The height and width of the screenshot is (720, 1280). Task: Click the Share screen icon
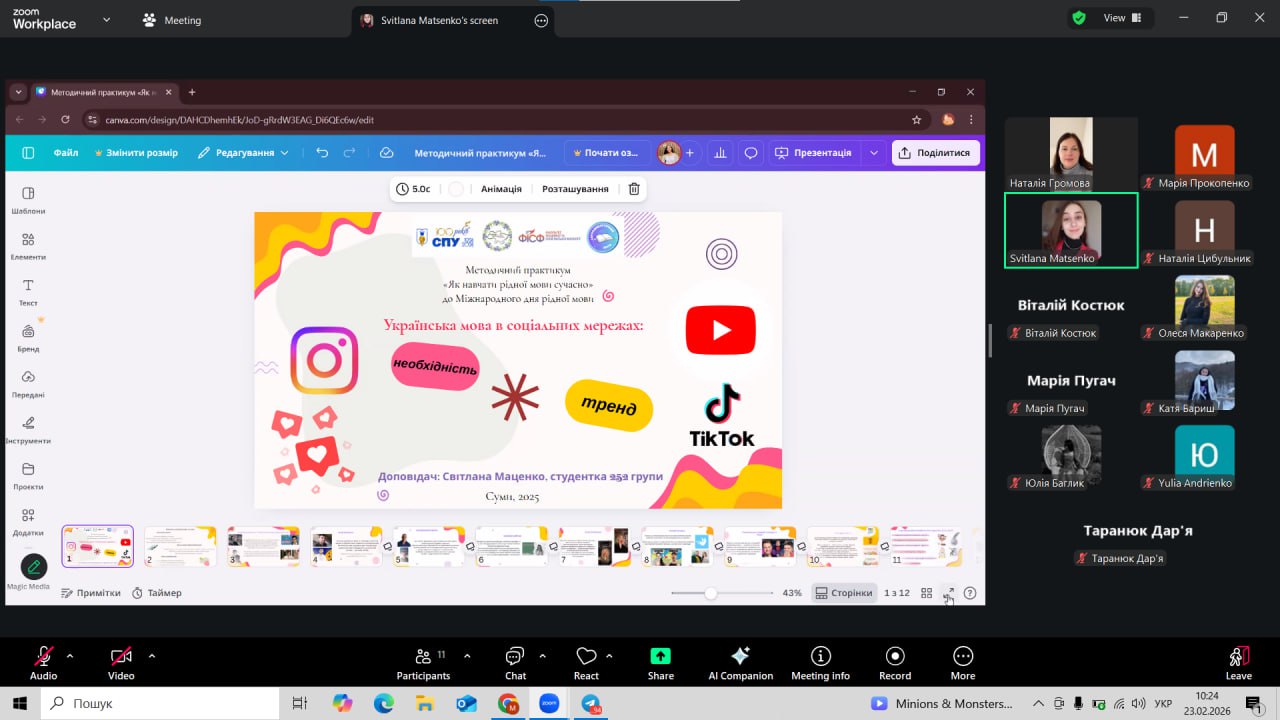(660, 663)
